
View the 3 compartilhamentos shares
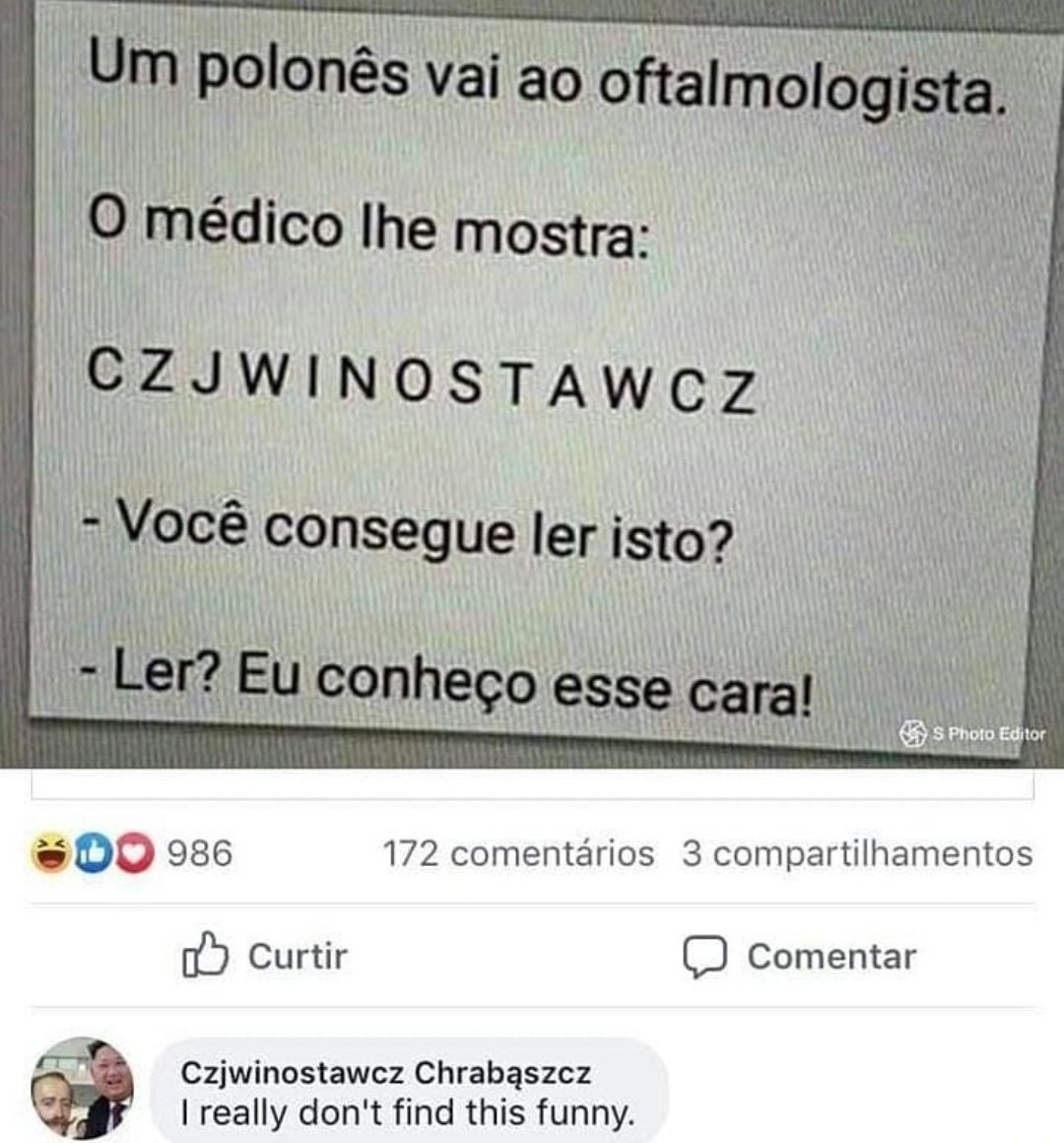pyautogui.click(x=857, y=853)
